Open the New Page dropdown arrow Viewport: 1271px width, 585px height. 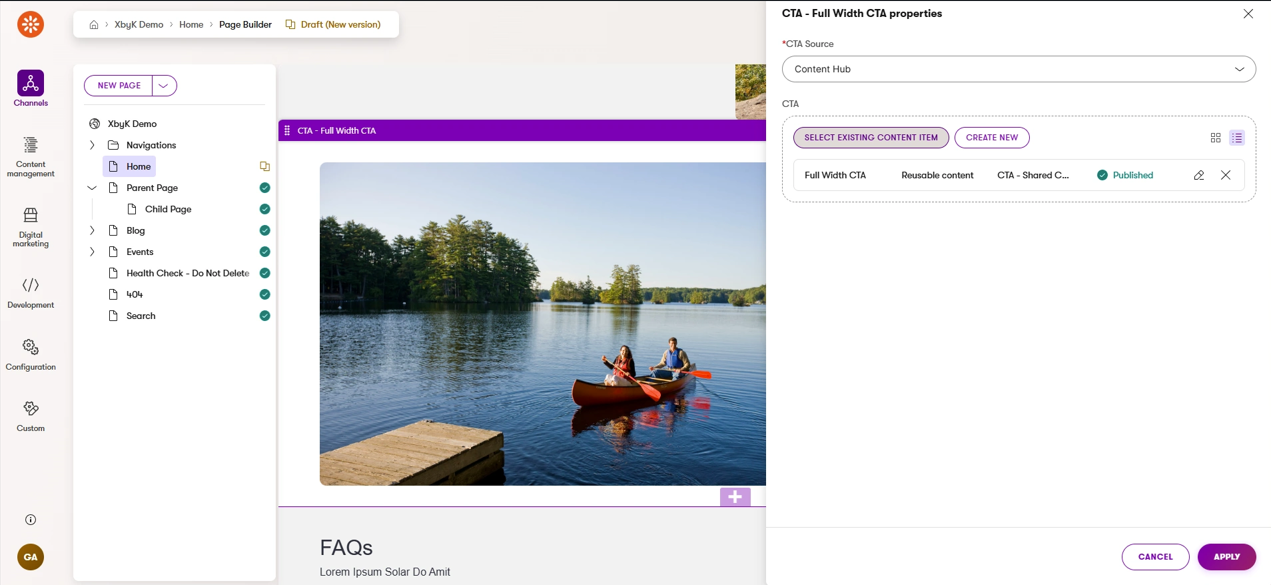(x=164, y=86)
